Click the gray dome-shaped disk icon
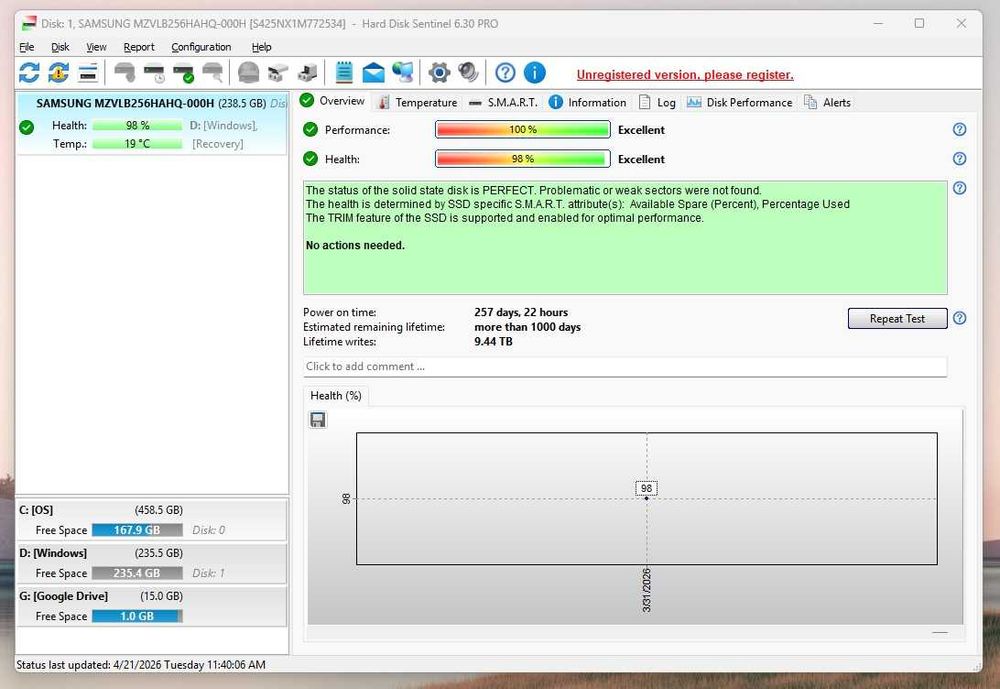 tap(248, 73)
